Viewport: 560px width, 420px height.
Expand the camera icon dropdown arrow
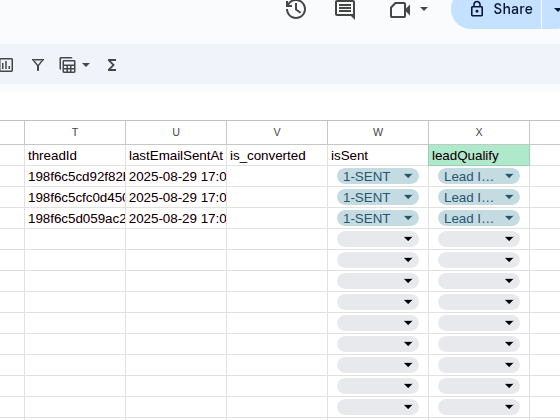pyautogui.click(x=424, y=9)
